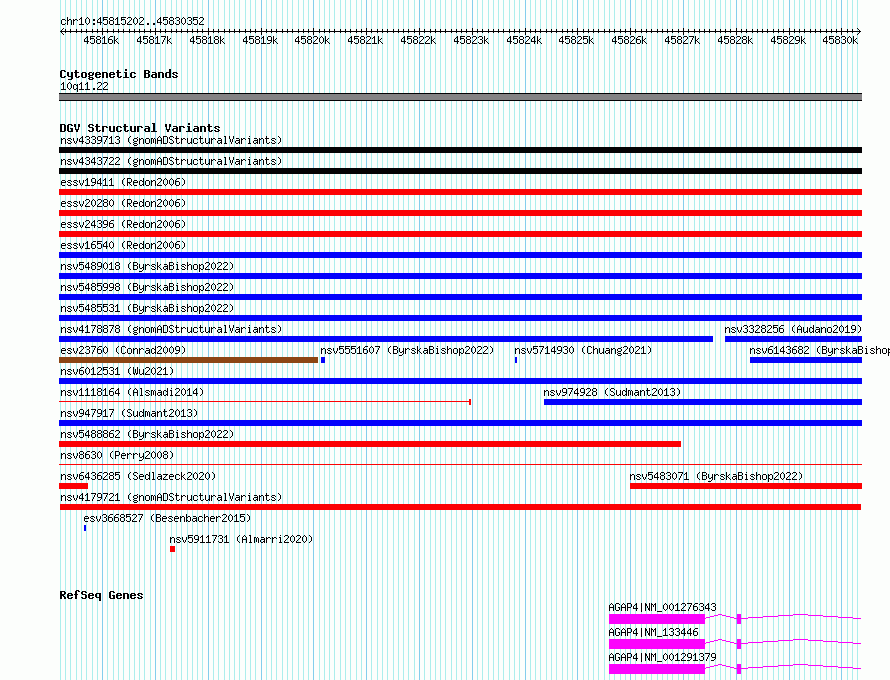
Task: Open nsv5489018 (ByrskaBishop2022) variant
Action: [x=147, y=266]
